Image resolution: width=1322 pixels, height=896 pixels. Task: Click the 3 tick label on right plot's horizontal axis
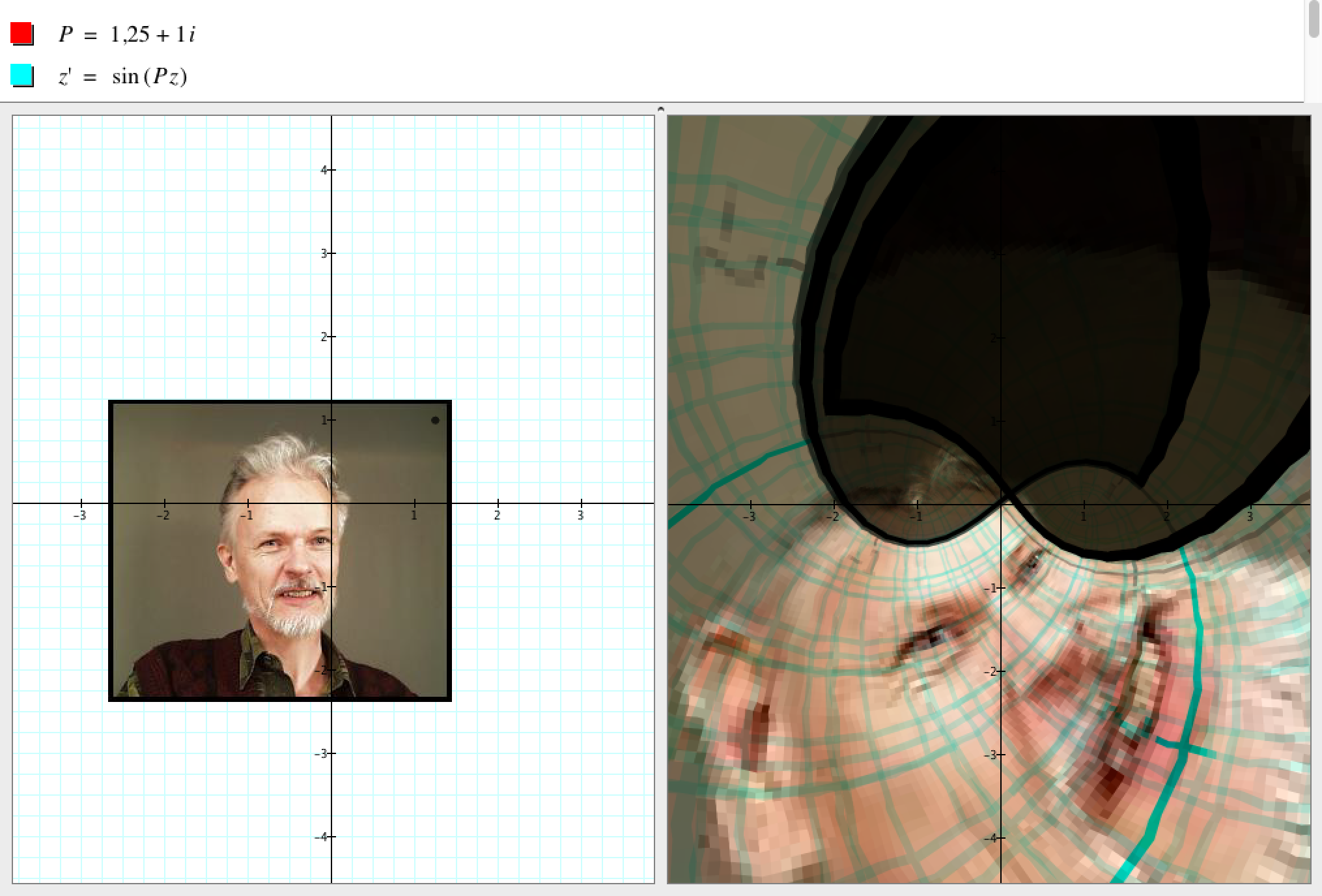tap(1249, 517)
